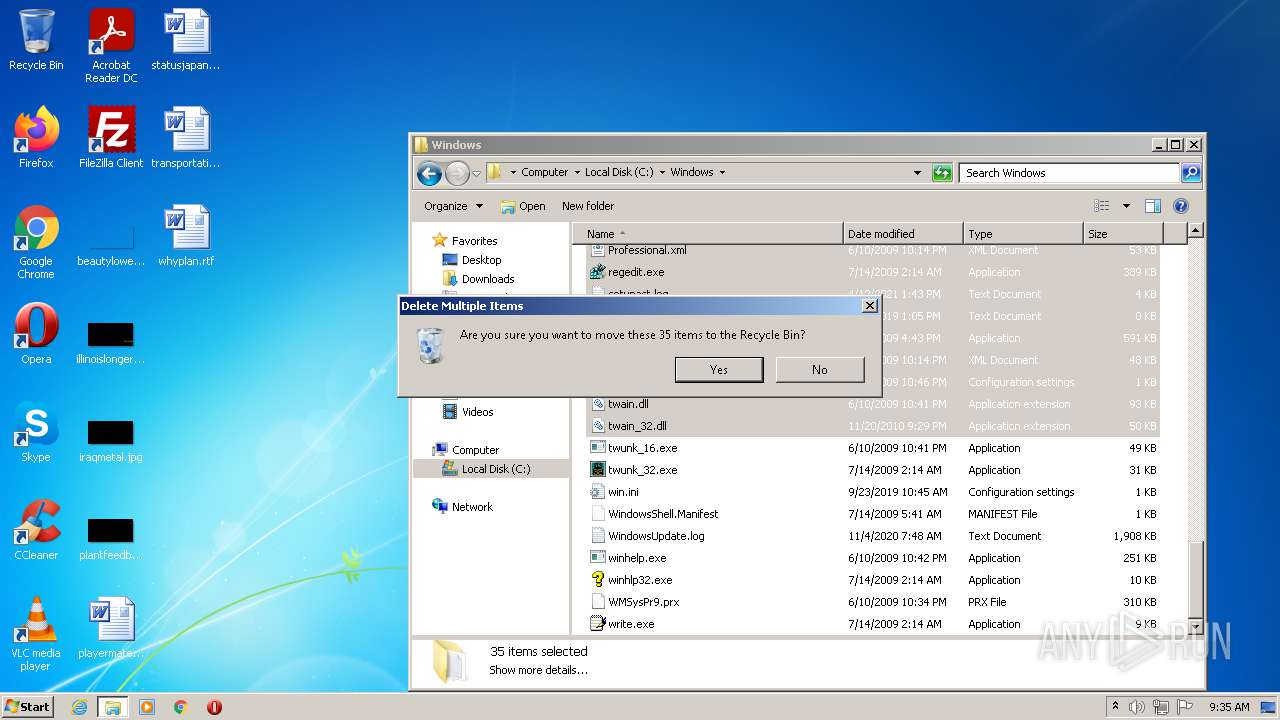Select twain_32.dll file row
1280x720 pixels.
click(x=874, y=426)
